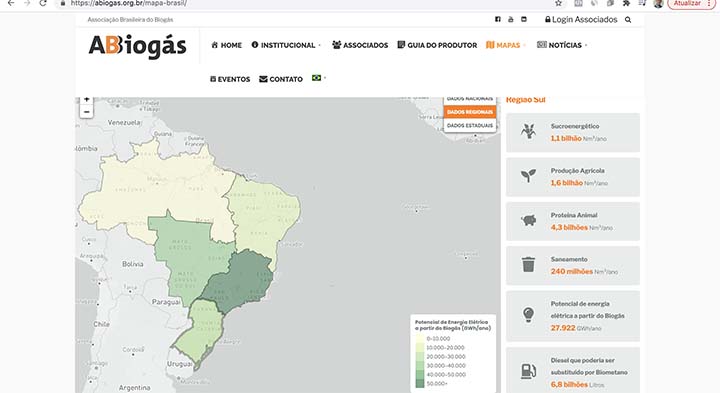Open the GUIA DO PRODUTOR page
The height and width of the screenshot is (393, 720).
click(x=437, y=45)
